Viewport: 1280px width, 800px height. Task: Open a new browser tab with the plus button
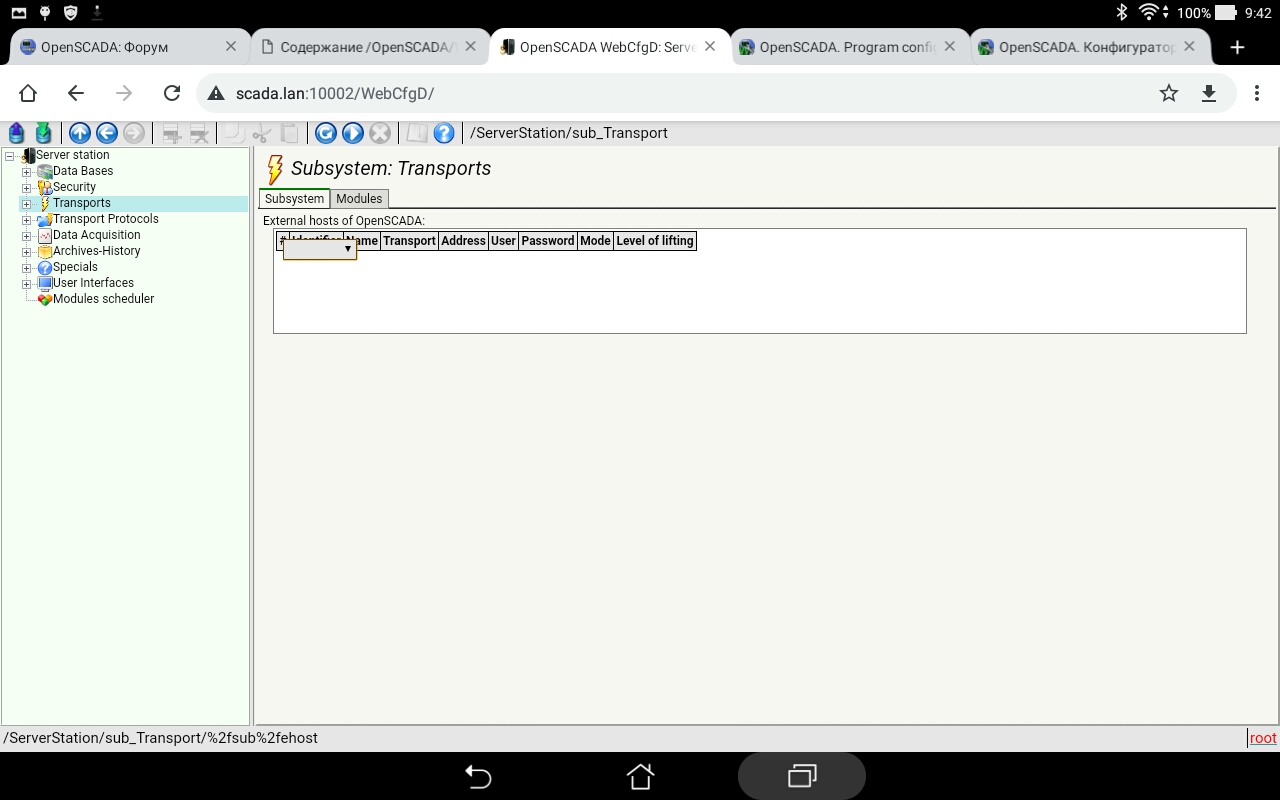click(1237, 47)
